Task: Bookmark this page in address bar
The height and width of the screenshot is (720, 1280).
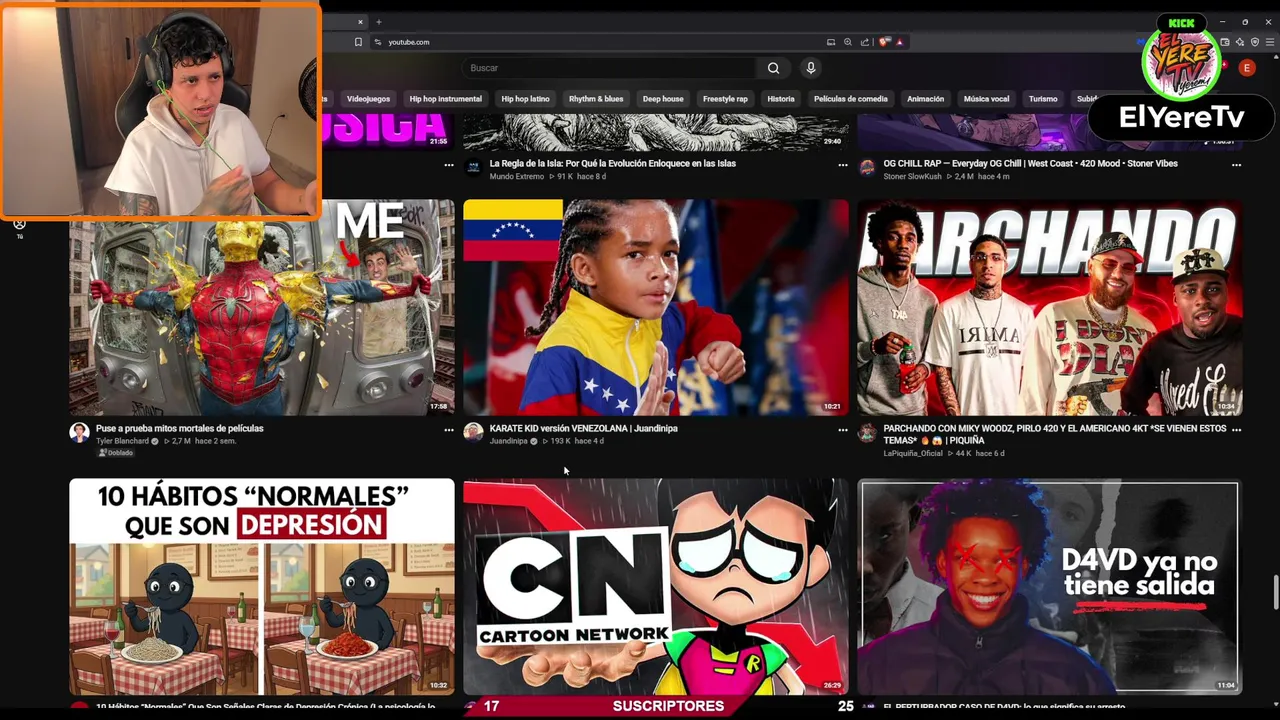Action: click(358, 42)
